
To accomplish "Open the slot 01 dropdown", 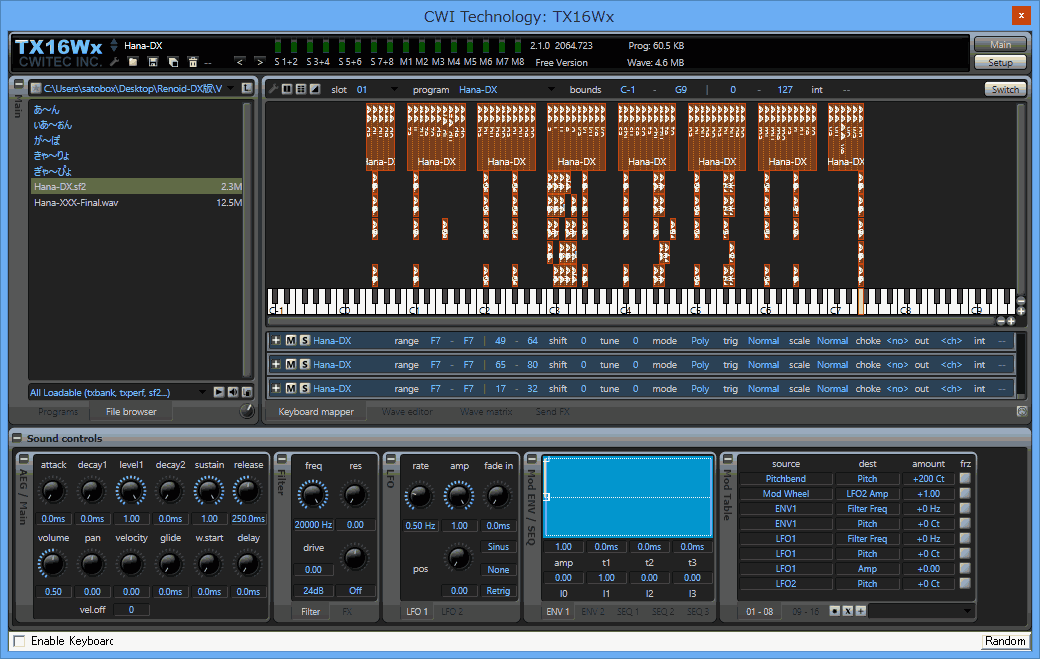I will (x=394, y=90).
